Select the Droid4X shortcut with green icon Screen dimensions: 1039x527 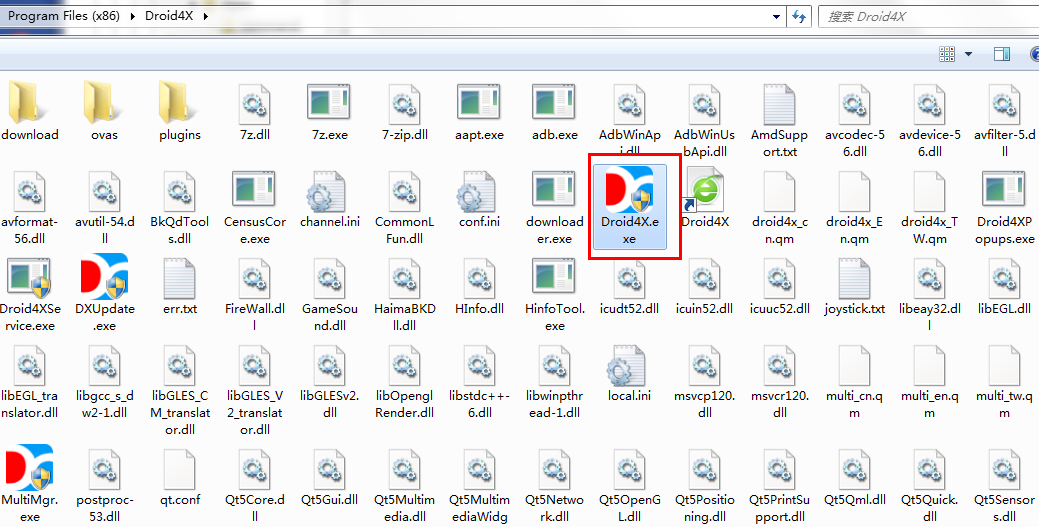[x=704, y=190]
